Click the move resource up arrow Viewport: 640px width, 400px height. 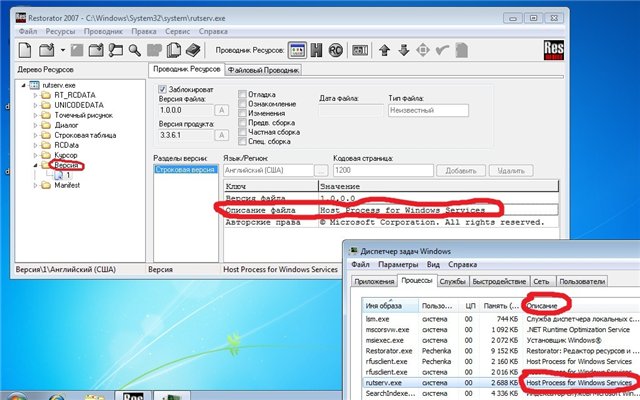384,50
